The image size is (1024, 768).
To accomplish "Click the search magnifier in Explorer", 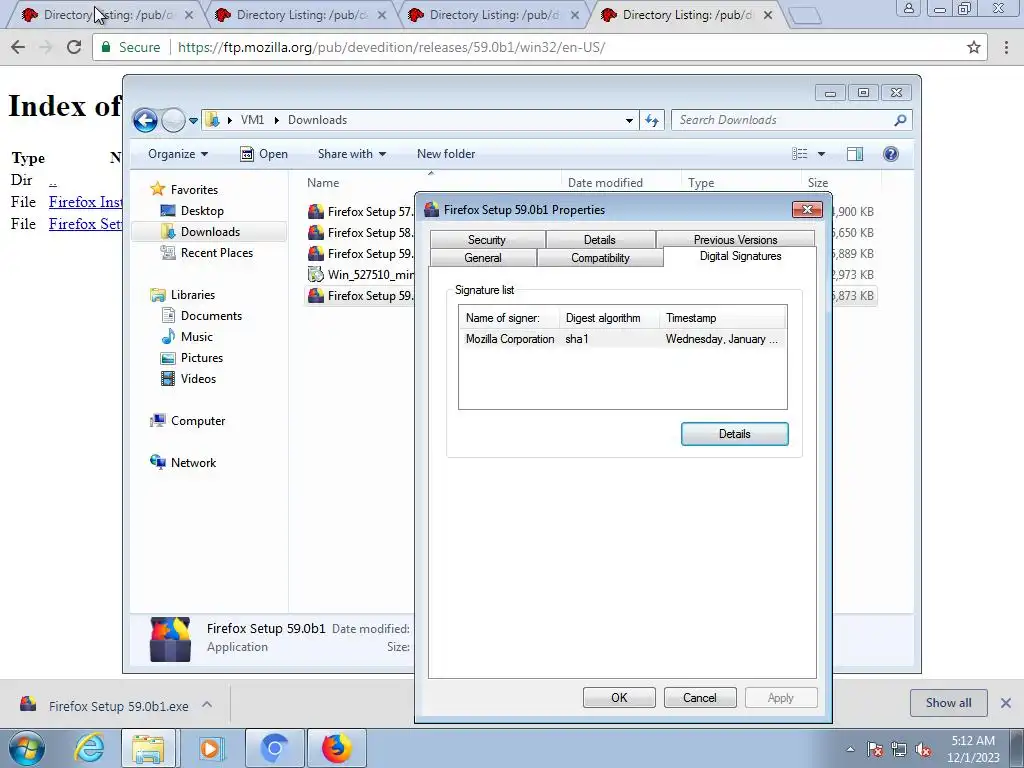I will (900, 120).
